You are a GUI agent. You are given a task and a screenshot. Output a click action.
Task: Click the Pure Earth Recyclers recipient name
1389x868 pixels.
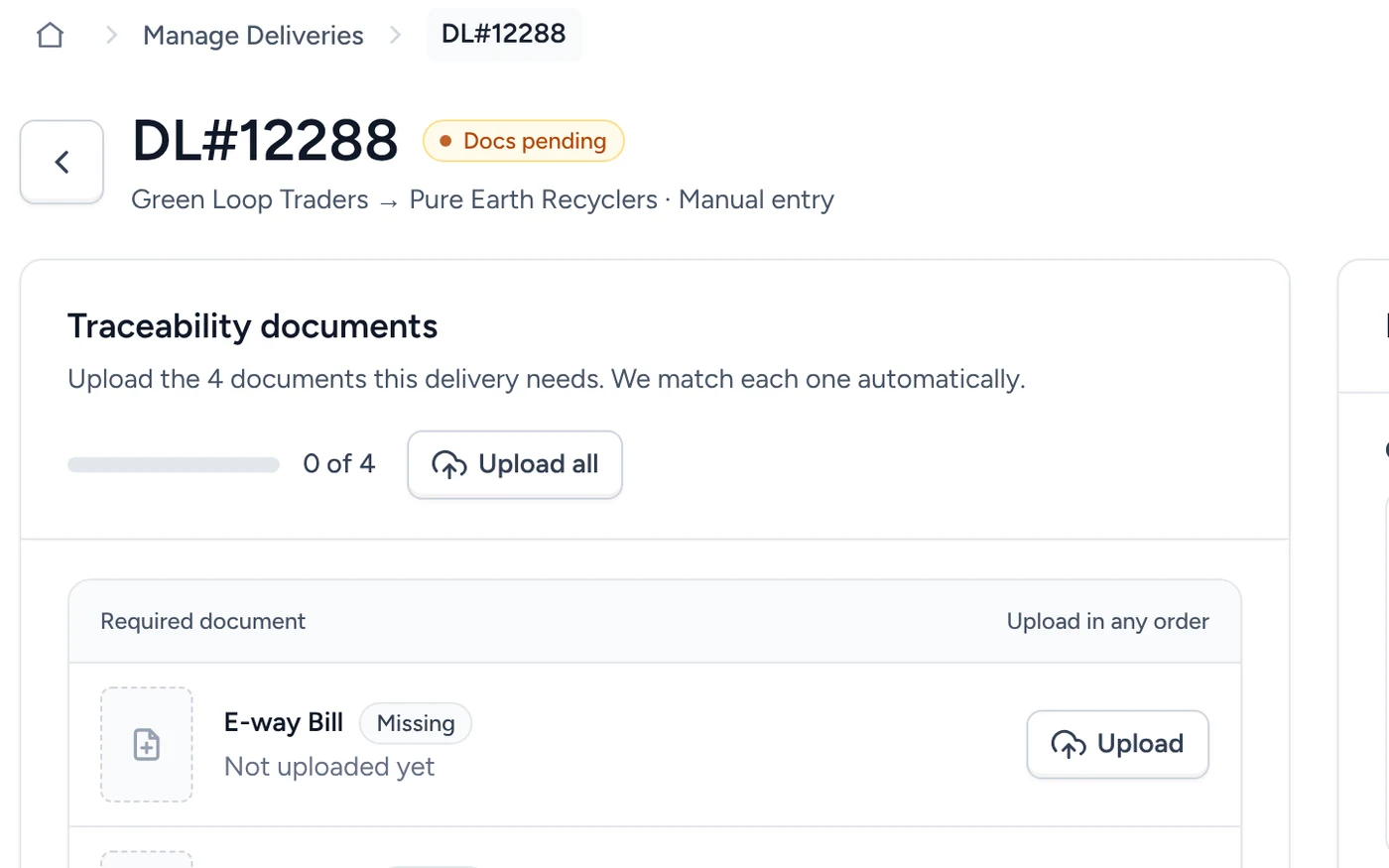tap(534, 199)
